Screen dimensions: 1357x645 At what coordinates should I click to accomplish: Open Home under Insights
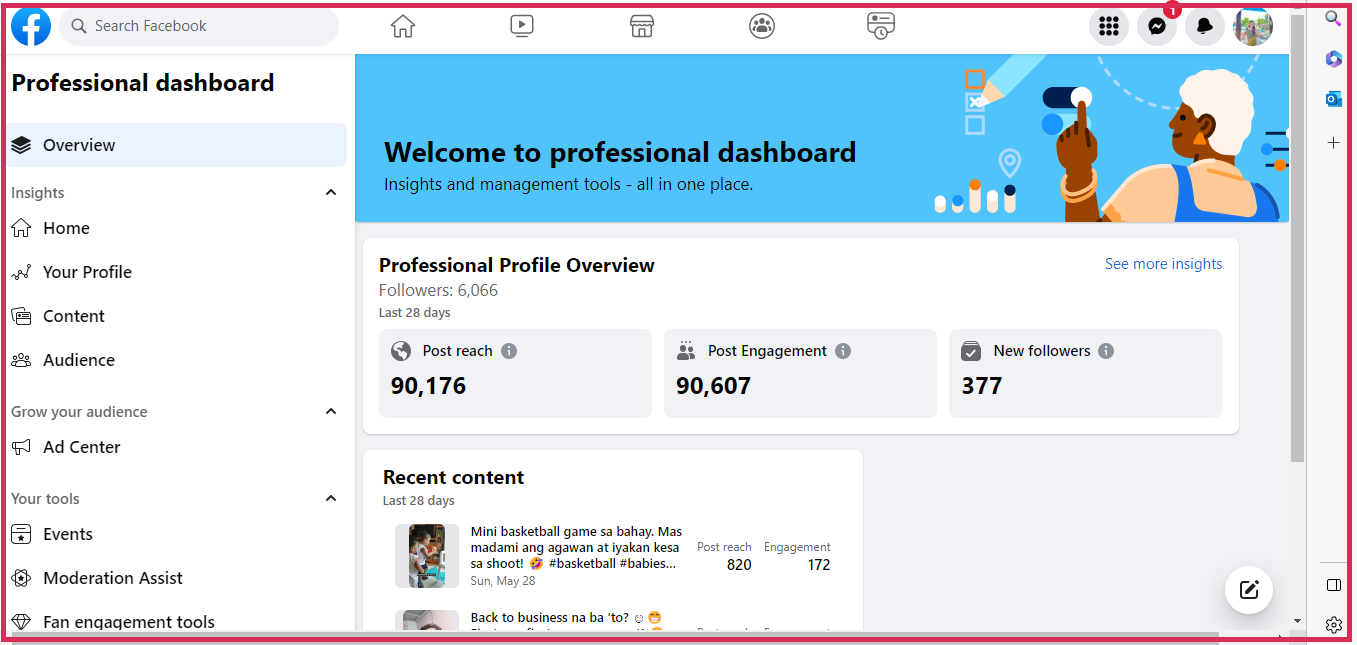point(177,228)
